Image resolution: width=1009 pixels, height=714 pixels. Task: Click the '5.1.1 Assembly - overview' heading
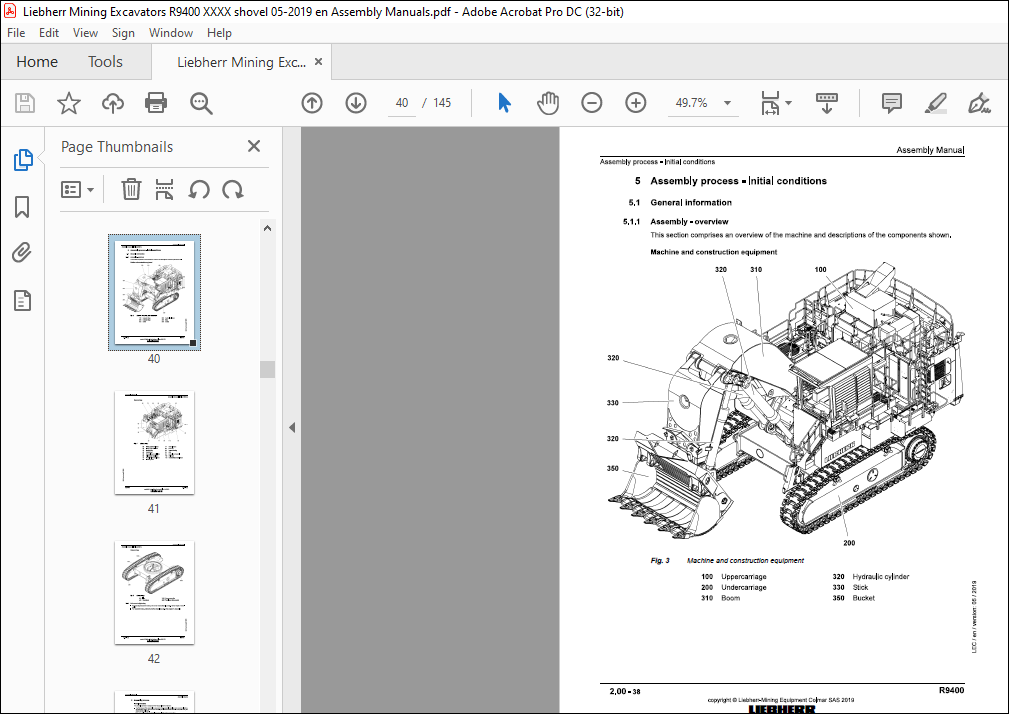676,221
